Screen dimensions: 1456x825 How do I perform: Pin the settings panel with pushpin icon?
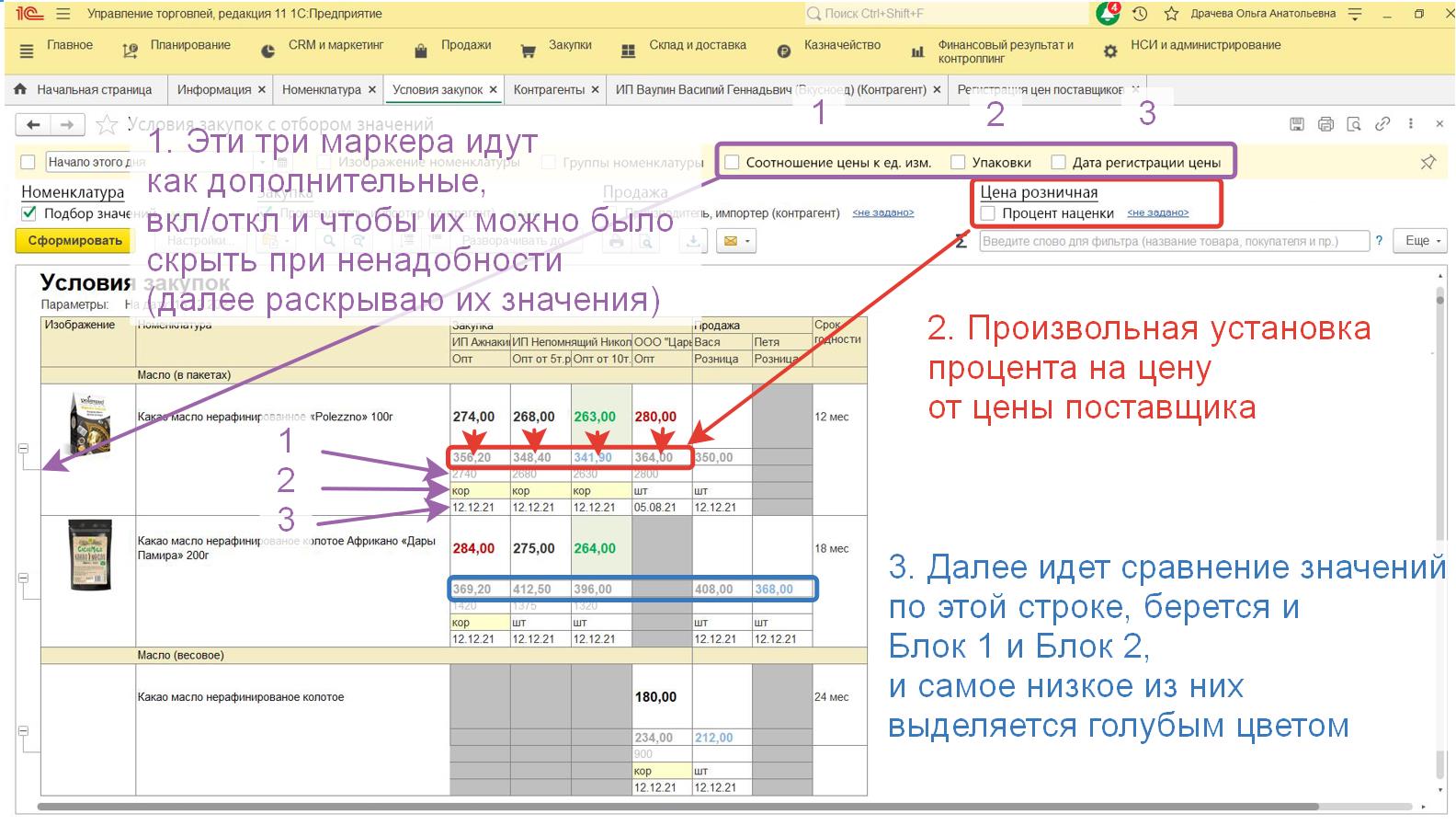(1428, 162)
